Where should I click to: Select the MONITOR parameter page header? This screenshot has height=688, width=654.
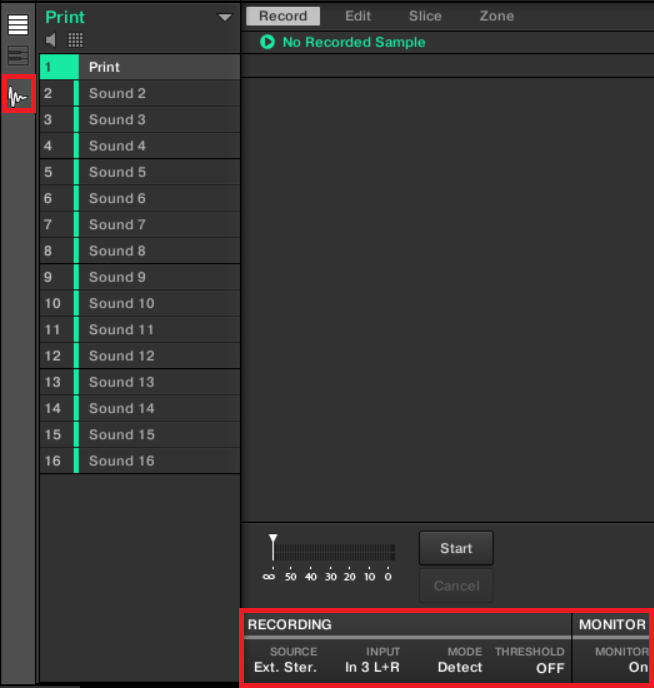point(612,624)
